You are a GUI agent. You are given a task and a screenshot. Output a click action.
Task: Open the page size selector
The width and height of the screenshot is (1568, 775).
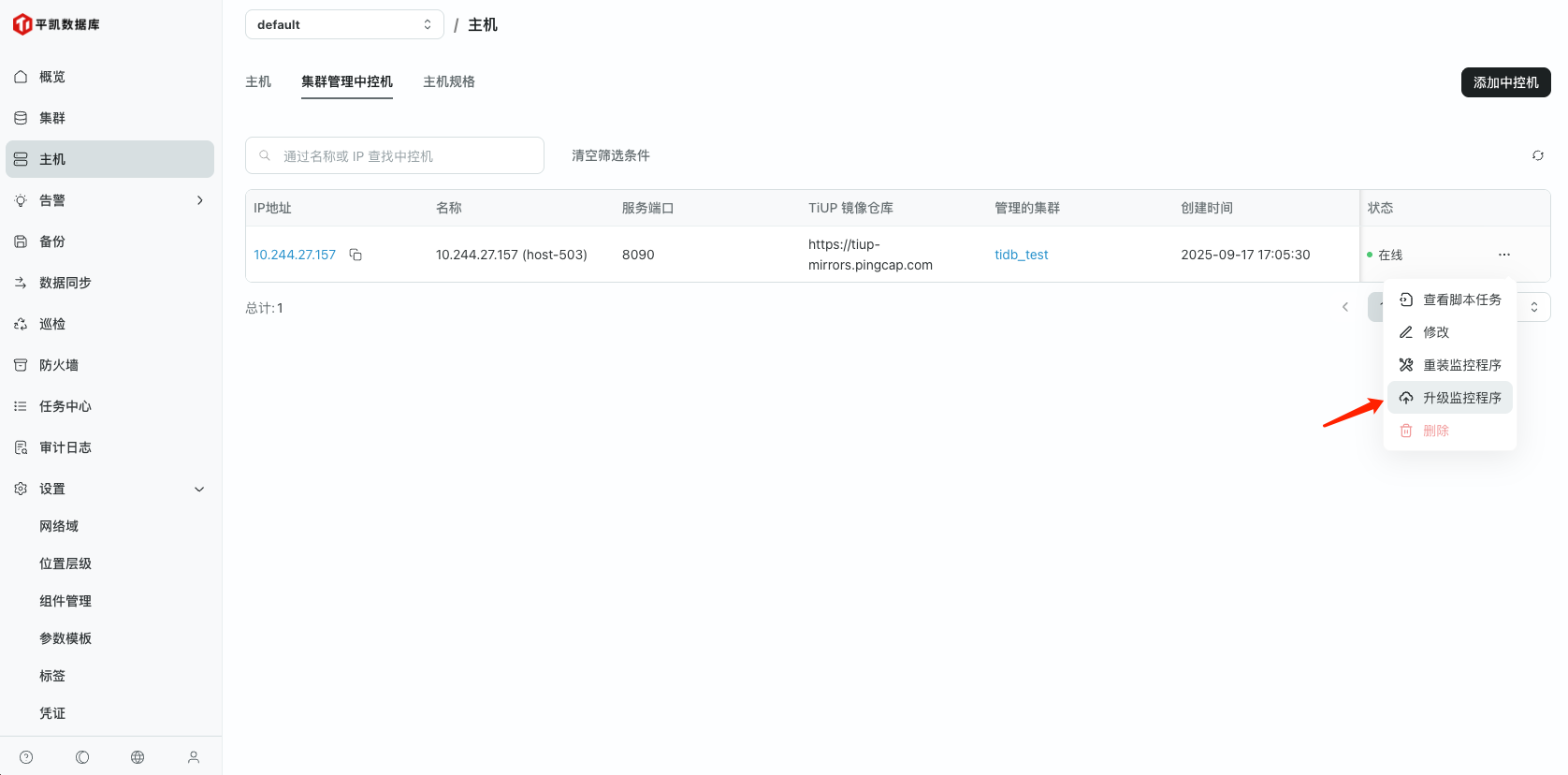coord(1533,307)
